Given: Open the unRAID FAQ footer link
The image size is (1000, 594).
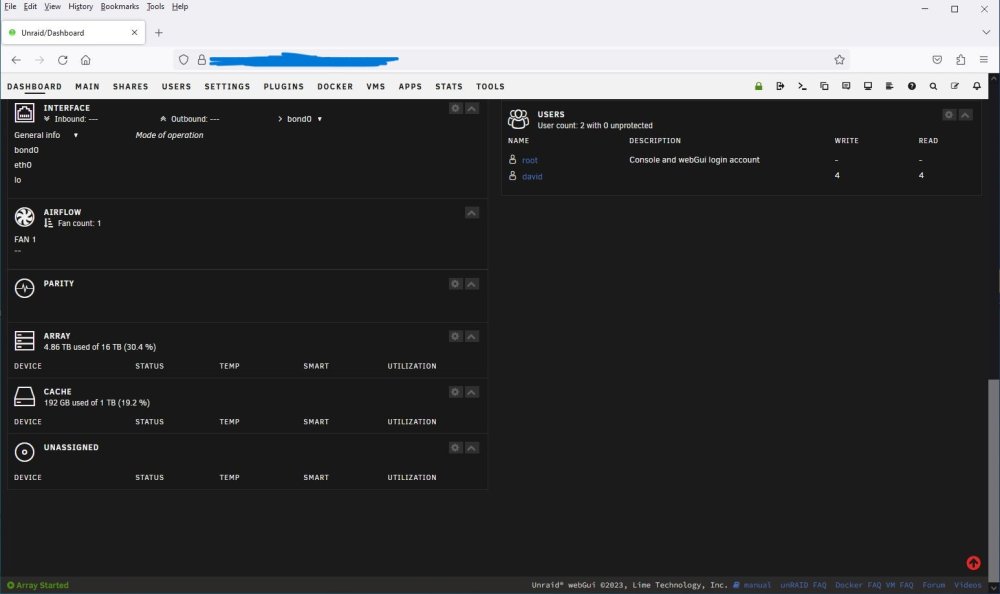Looking at the screenshot, I should coord(803,585).
